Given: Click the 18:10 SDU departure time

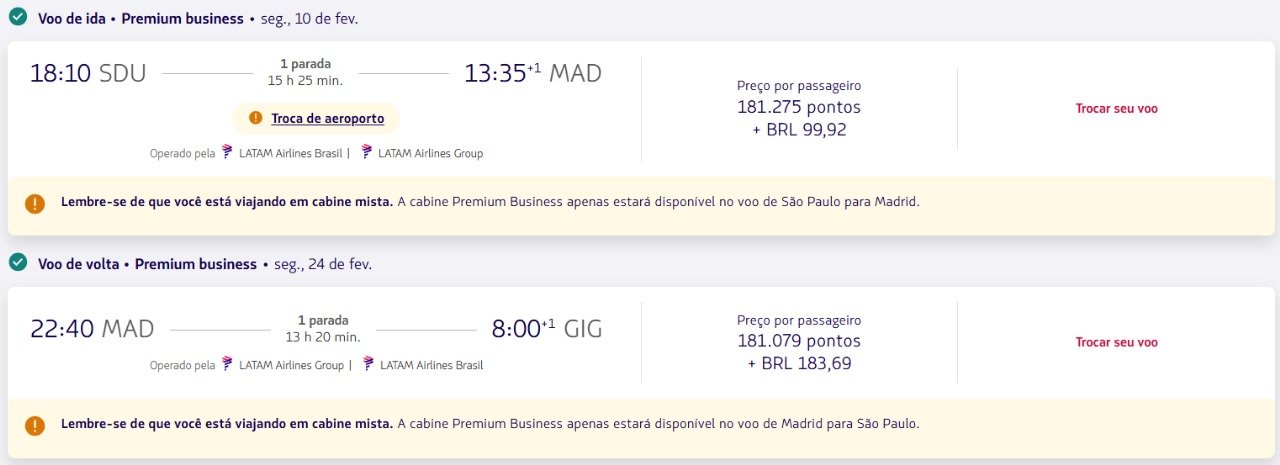Looking at the screenshot, I should point(88,73).
